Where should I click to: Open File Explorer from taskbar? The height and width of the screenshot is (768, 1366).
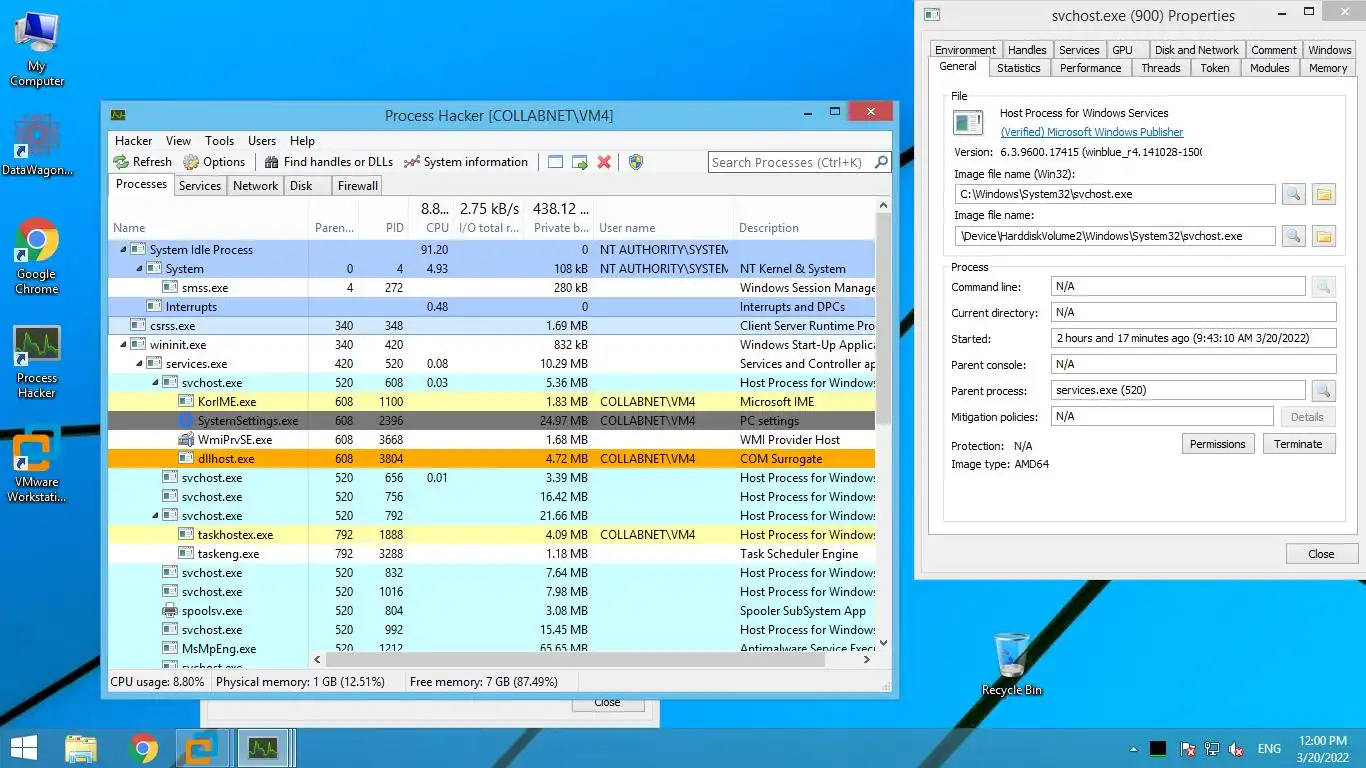pos(81,748)
